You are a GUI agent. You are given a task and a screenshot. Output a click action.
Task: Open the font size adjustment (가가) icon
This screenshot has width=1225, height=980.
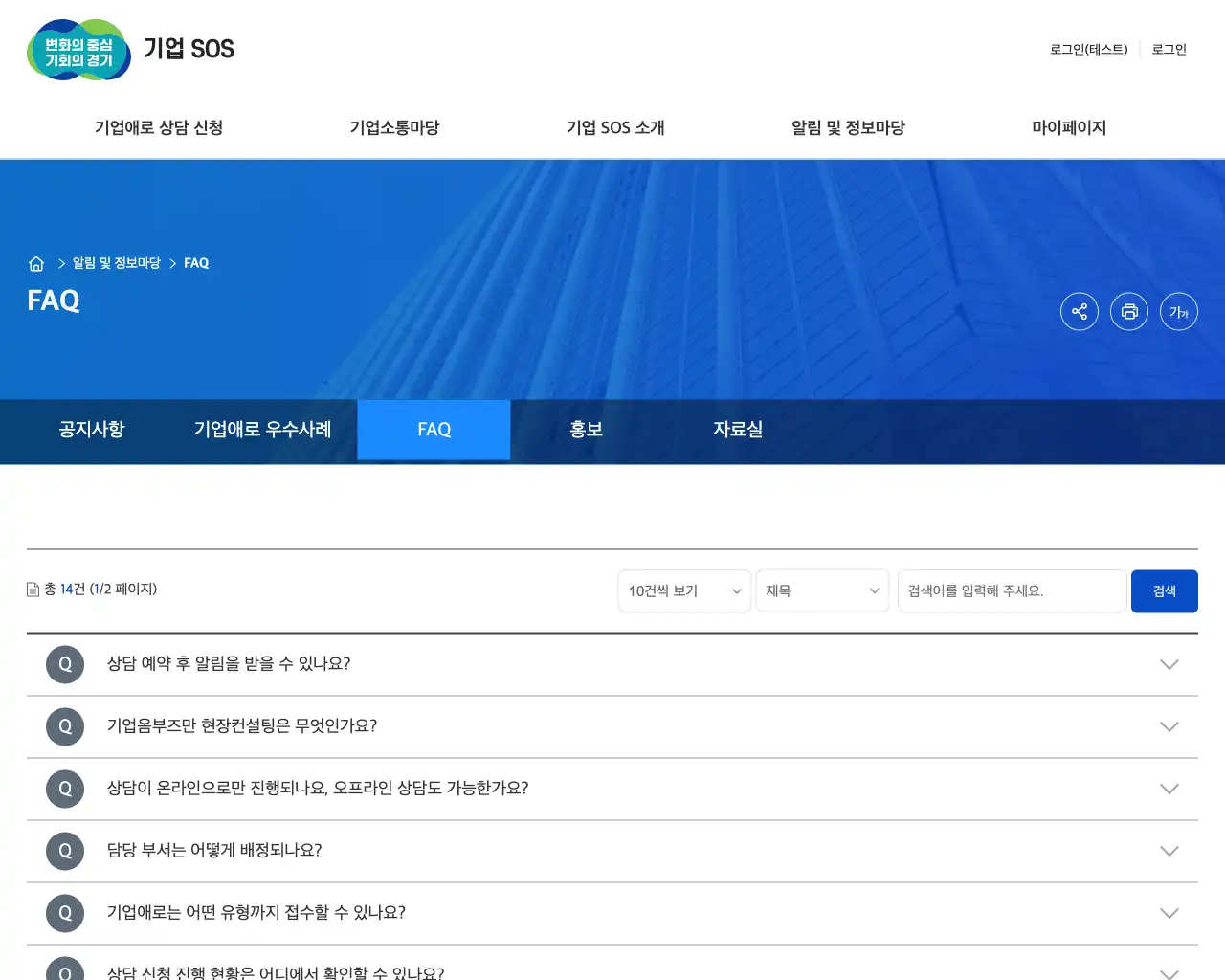(1178, 311)
